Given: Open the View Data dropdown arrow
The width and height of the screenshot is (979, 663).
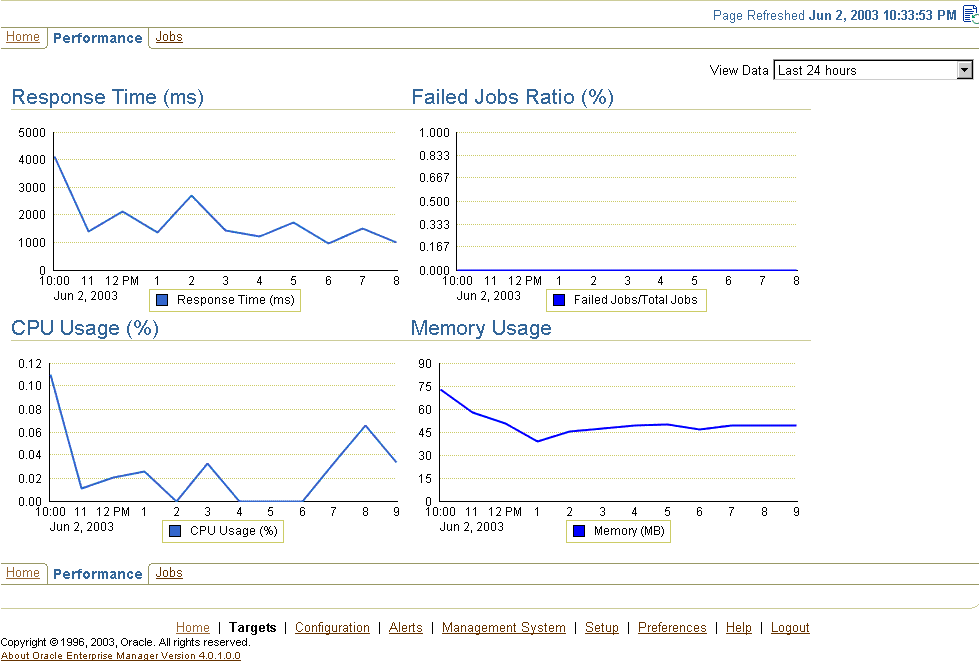Looking at the screenshot, I should 965,70.
